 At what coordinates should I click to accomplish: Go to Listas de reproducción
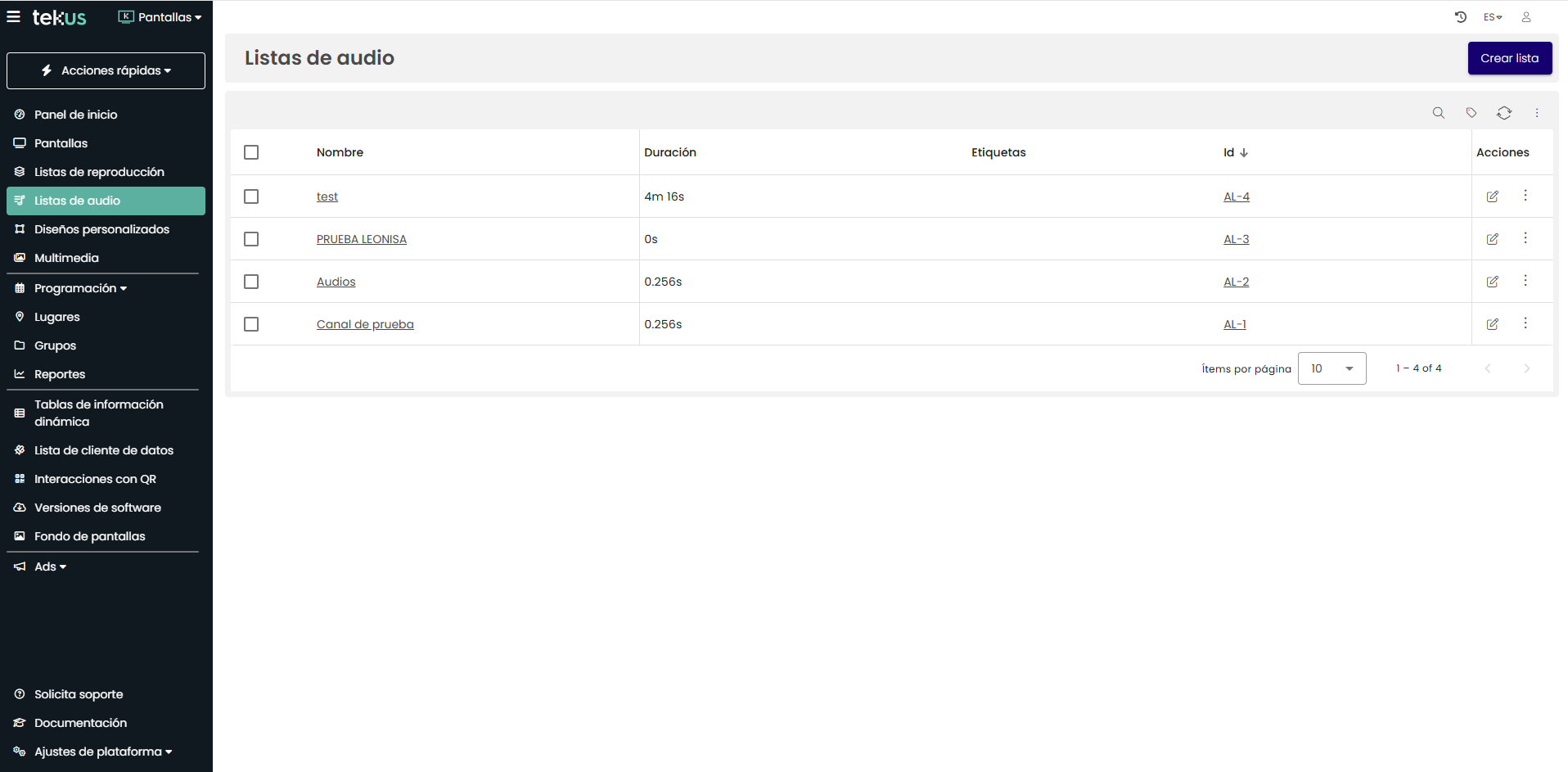99,172
